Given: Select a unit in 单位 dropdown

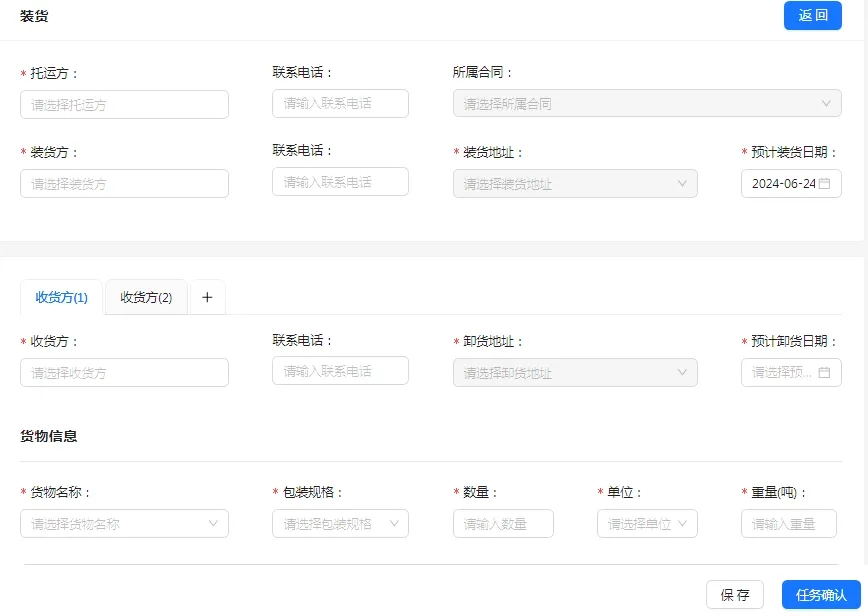Looking at the screenshot, I should coord(647,524).
